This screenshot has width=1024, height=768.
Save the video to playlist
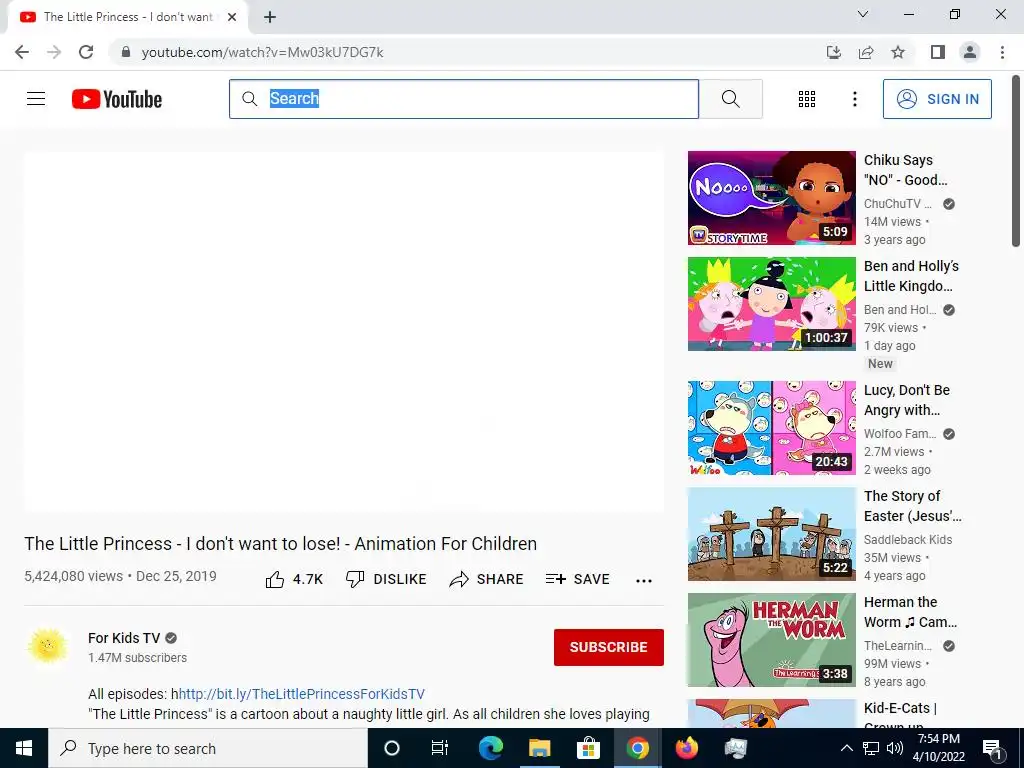click(578, 579)
